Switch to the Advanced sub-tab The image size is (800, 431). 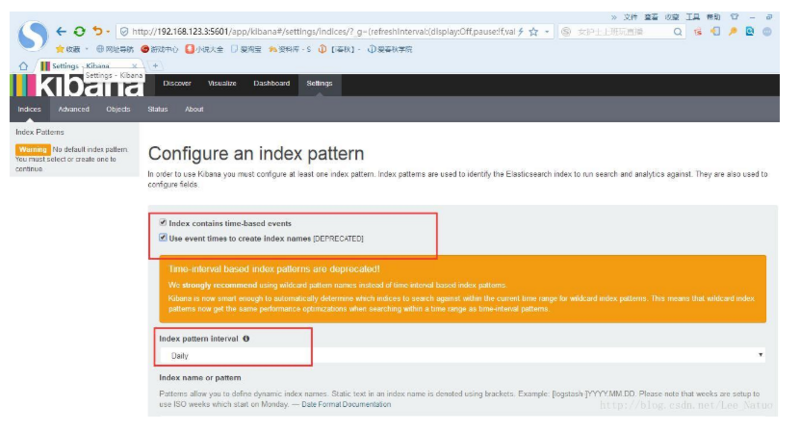point(73,109)
